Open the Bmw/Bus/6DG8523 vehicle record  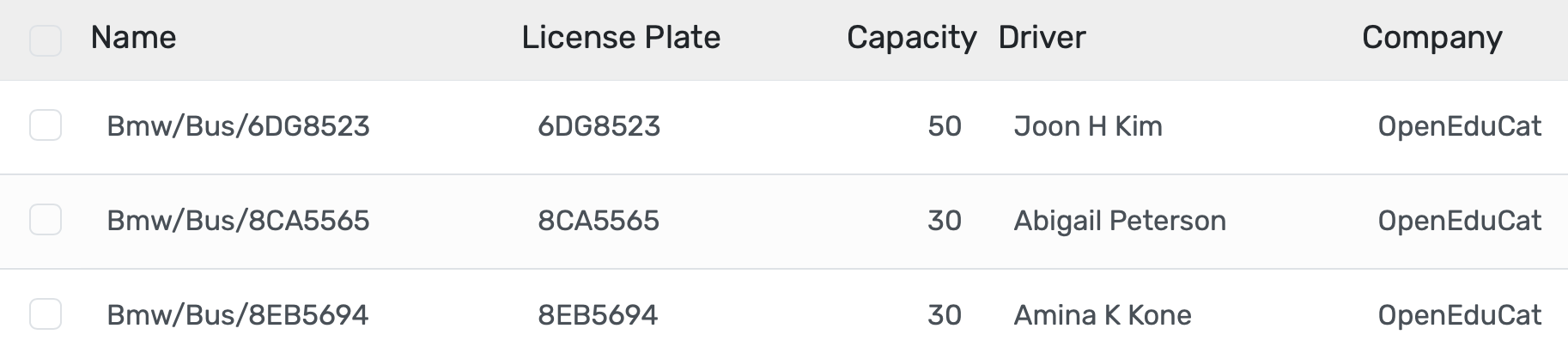pyautogui.click(x=238, y=127)
